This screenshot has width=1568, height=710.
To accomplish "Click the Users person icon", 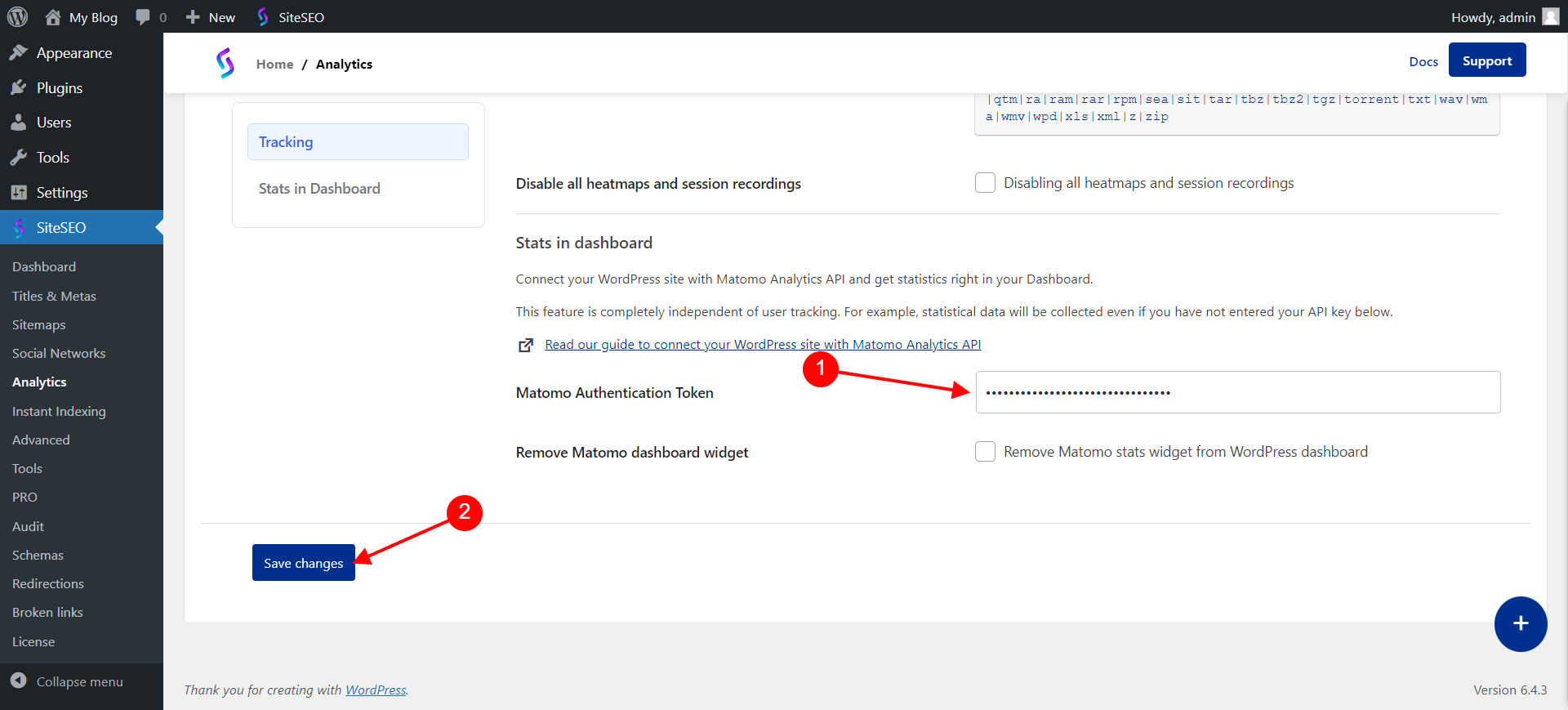I will [19, 123].
